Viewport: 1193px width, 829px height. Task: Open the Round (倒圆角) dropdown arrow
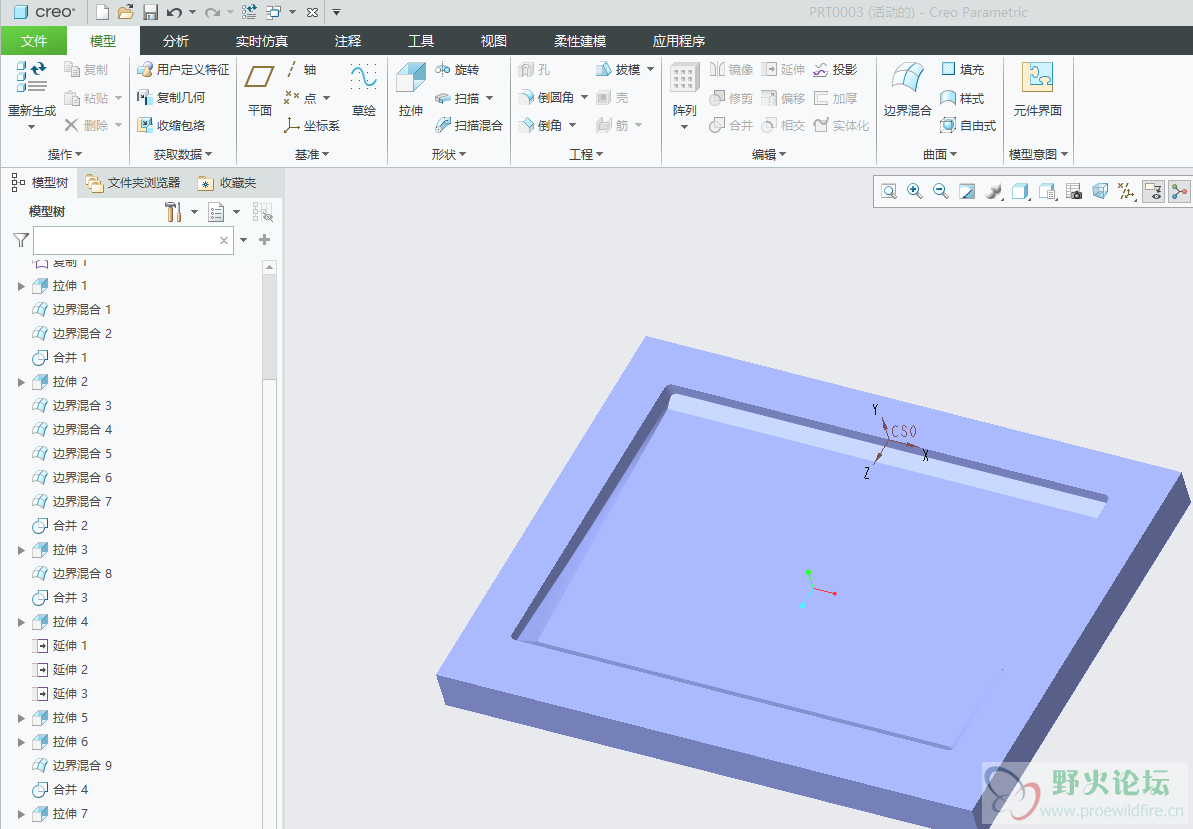(584, 97)
